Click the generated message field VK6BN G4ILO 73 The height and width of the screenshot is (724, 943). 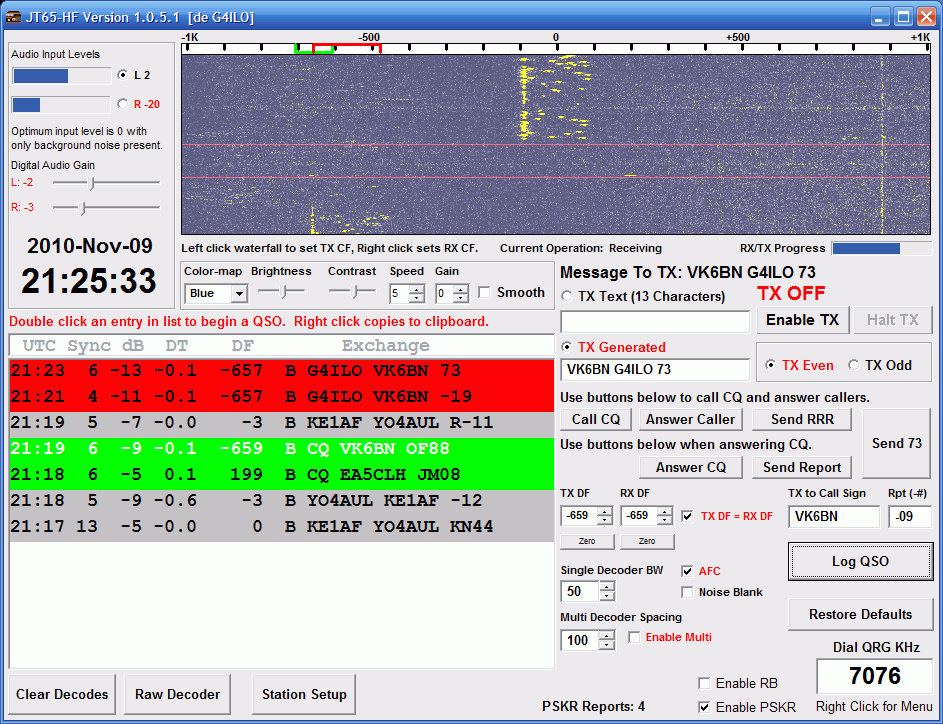tap(655, 369)
